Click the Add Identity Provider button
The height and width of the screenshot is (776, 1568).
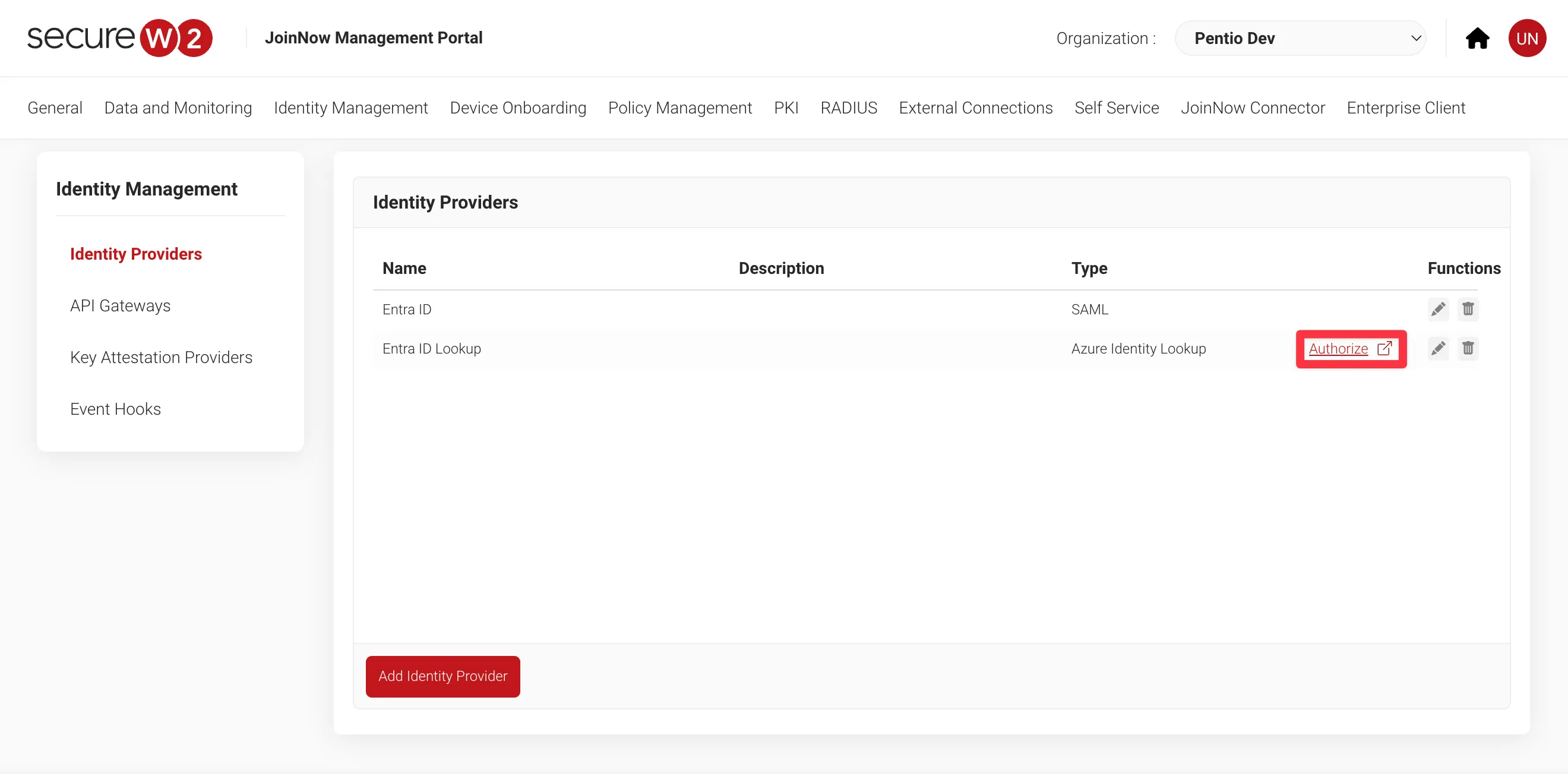442,676
